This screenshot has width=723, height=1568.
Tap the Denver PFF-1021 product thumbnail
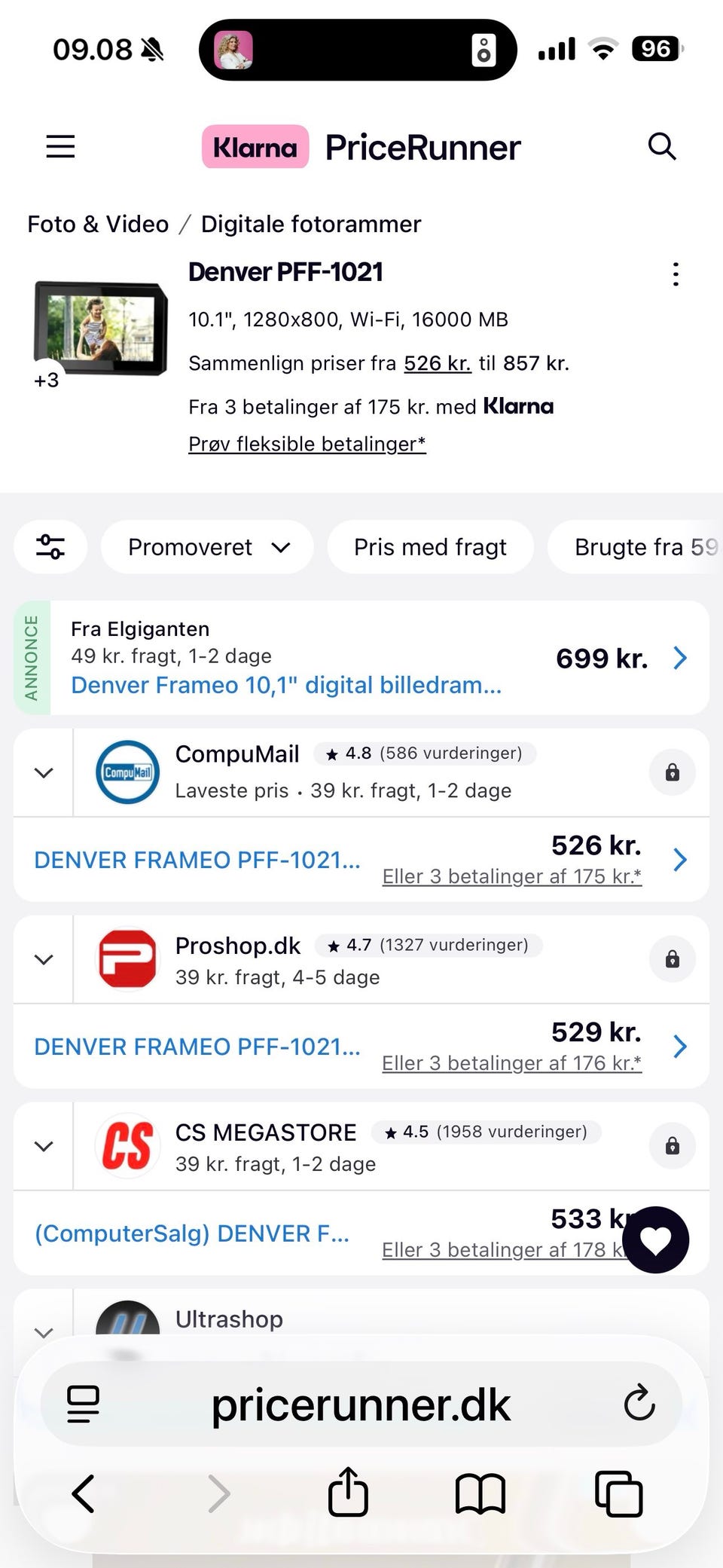pyautogui.click(x=100, y=329)
